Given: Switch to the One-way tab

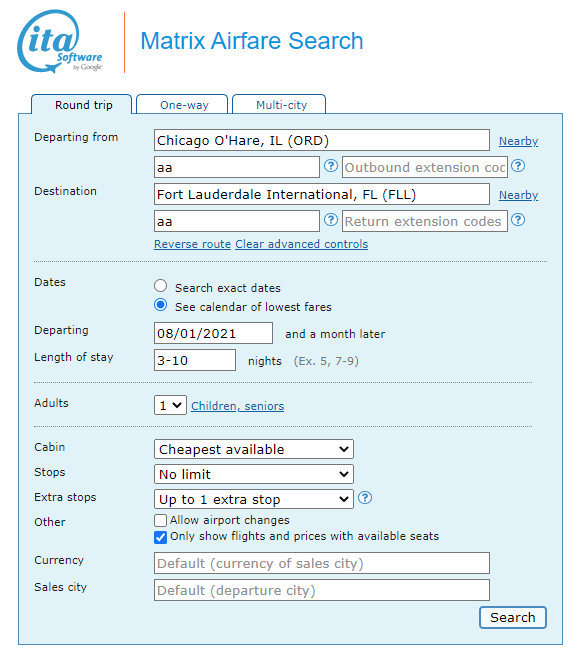Looking at the screenshot, I should tap(183, 104).
